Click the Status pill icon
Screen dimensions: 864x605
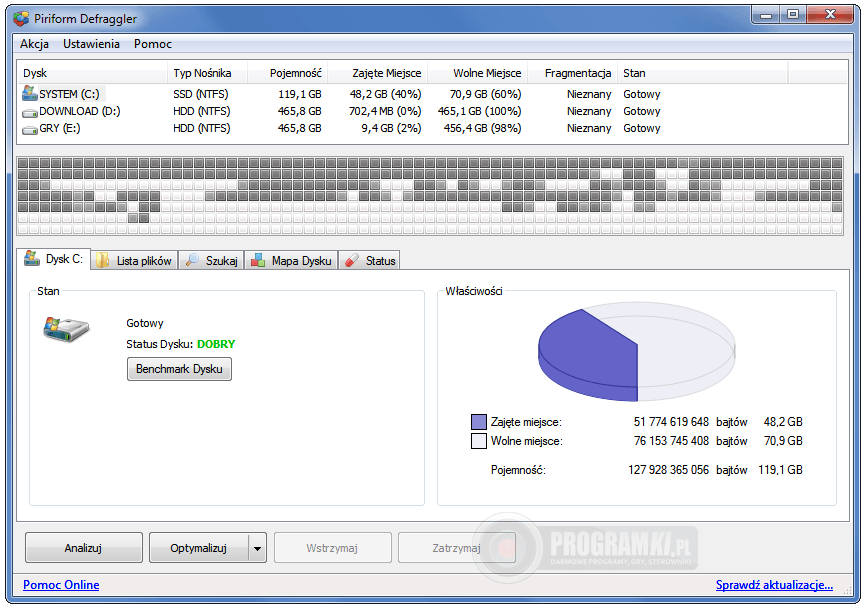click(352, 260)
